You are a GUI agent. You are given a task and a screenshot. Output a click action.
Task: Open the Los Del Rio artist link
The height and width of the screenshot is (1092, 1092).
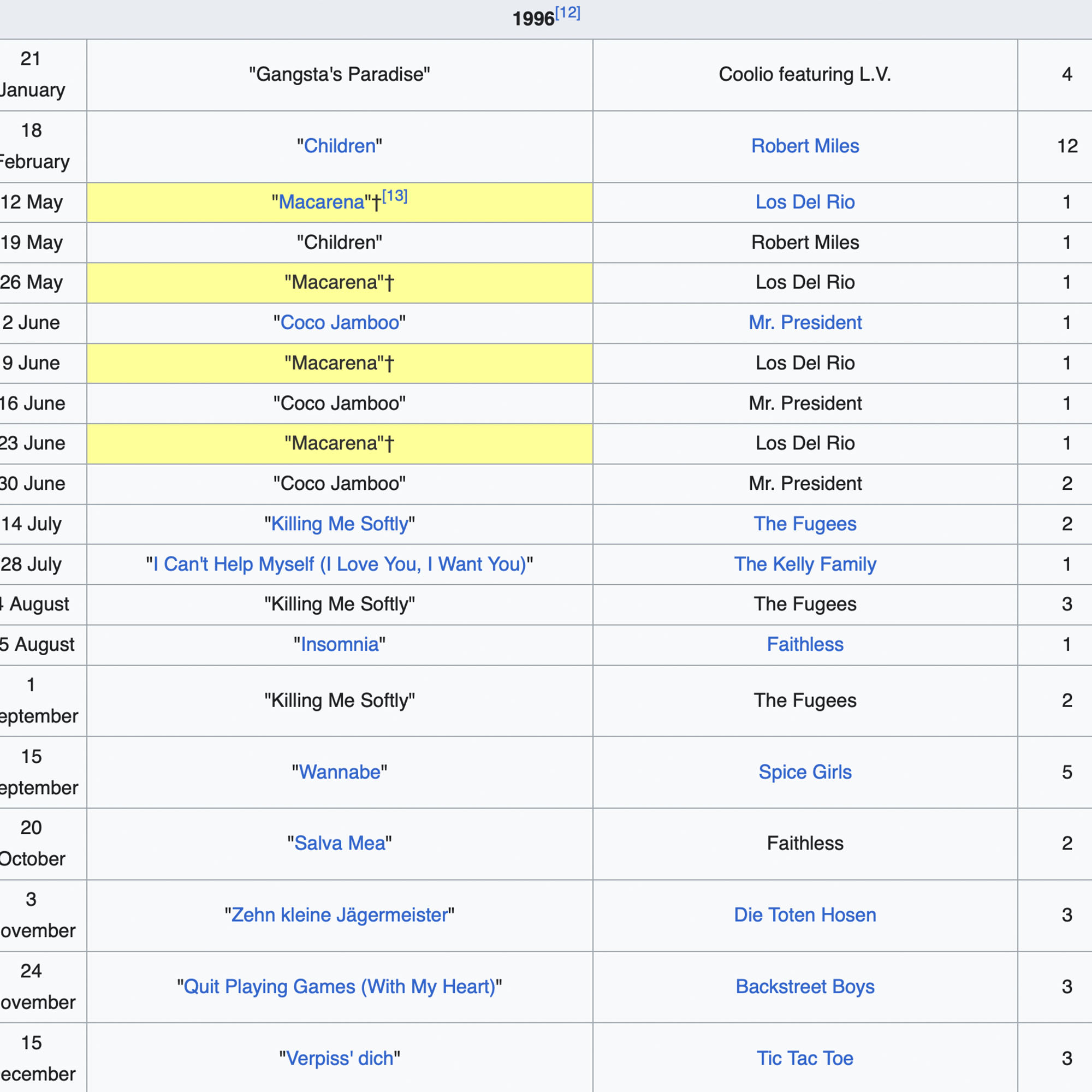click(x=805, y=202)
